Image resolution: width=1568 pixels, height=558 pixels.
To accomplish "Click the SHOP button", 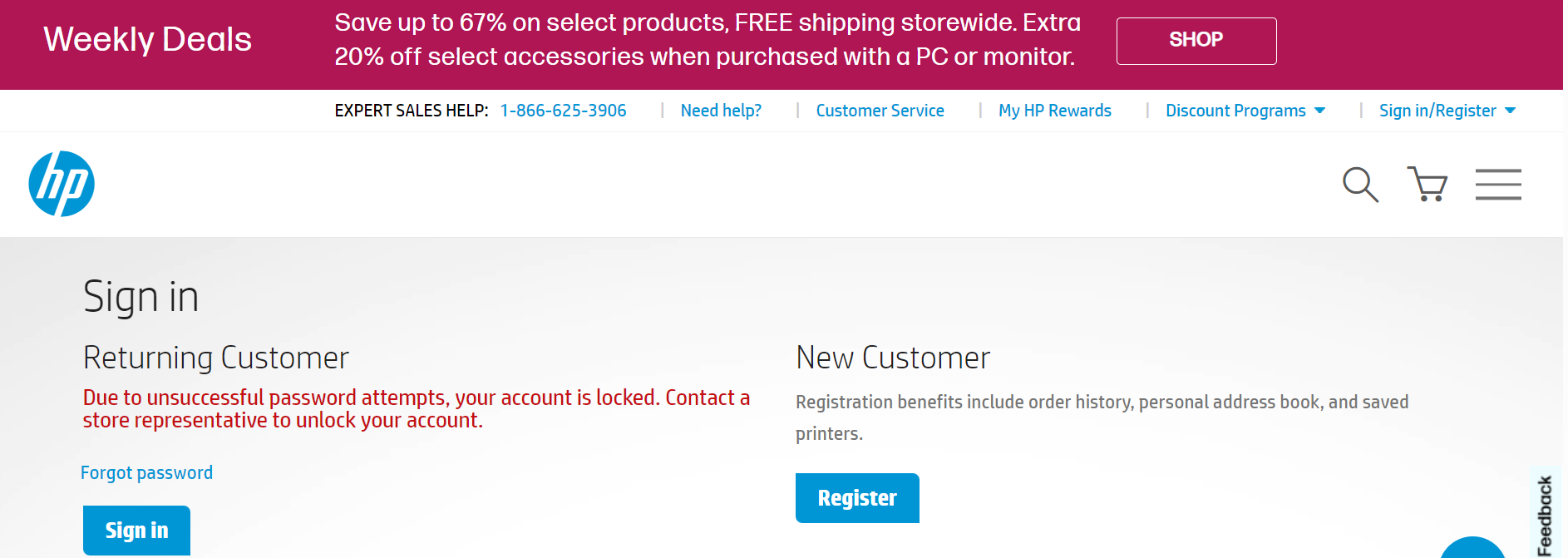I will pyautogui.click(x=1196, y=40).
